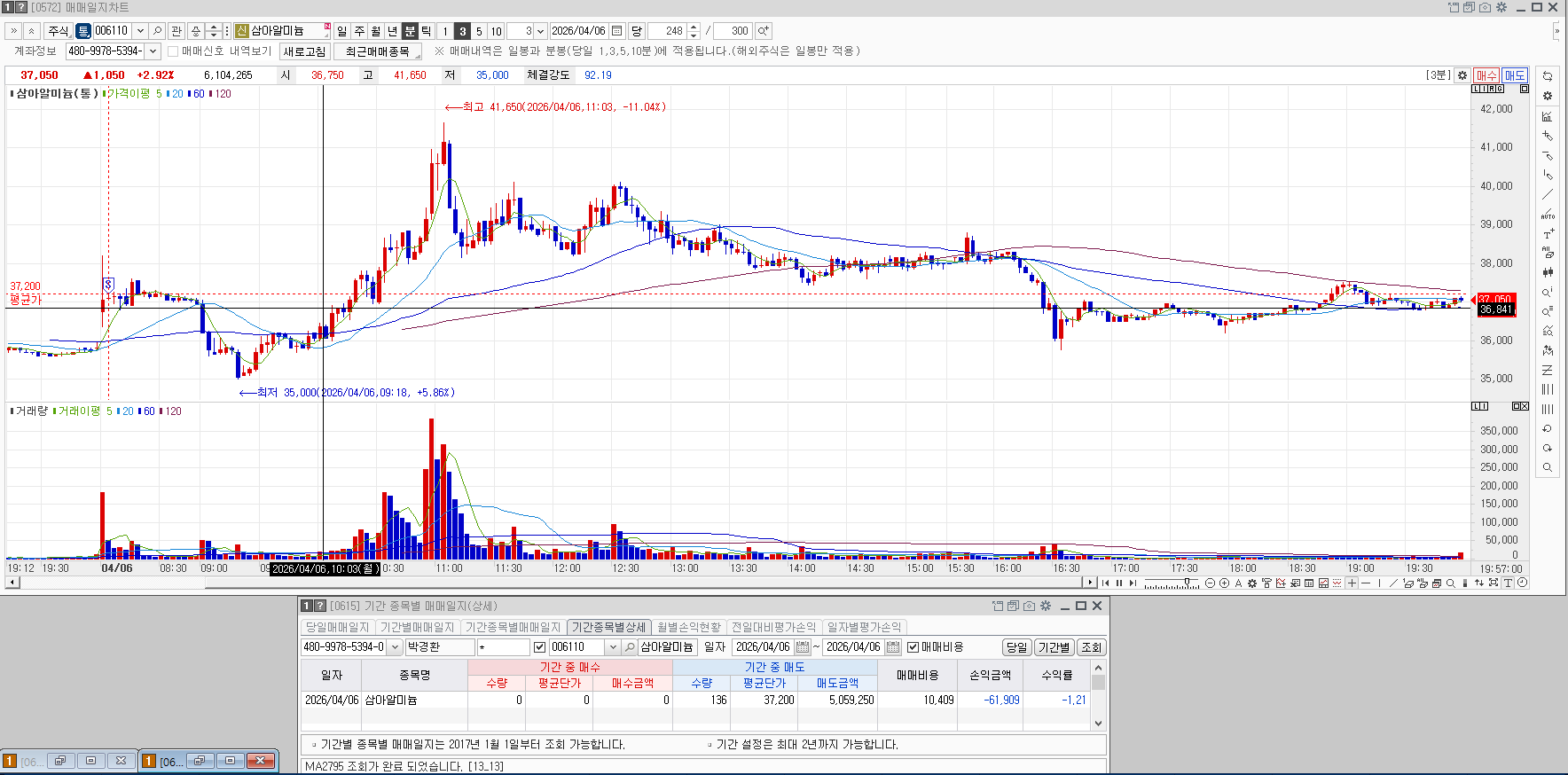
Task: Click the 관 button in chart toolbar
Action: (176, 31)
